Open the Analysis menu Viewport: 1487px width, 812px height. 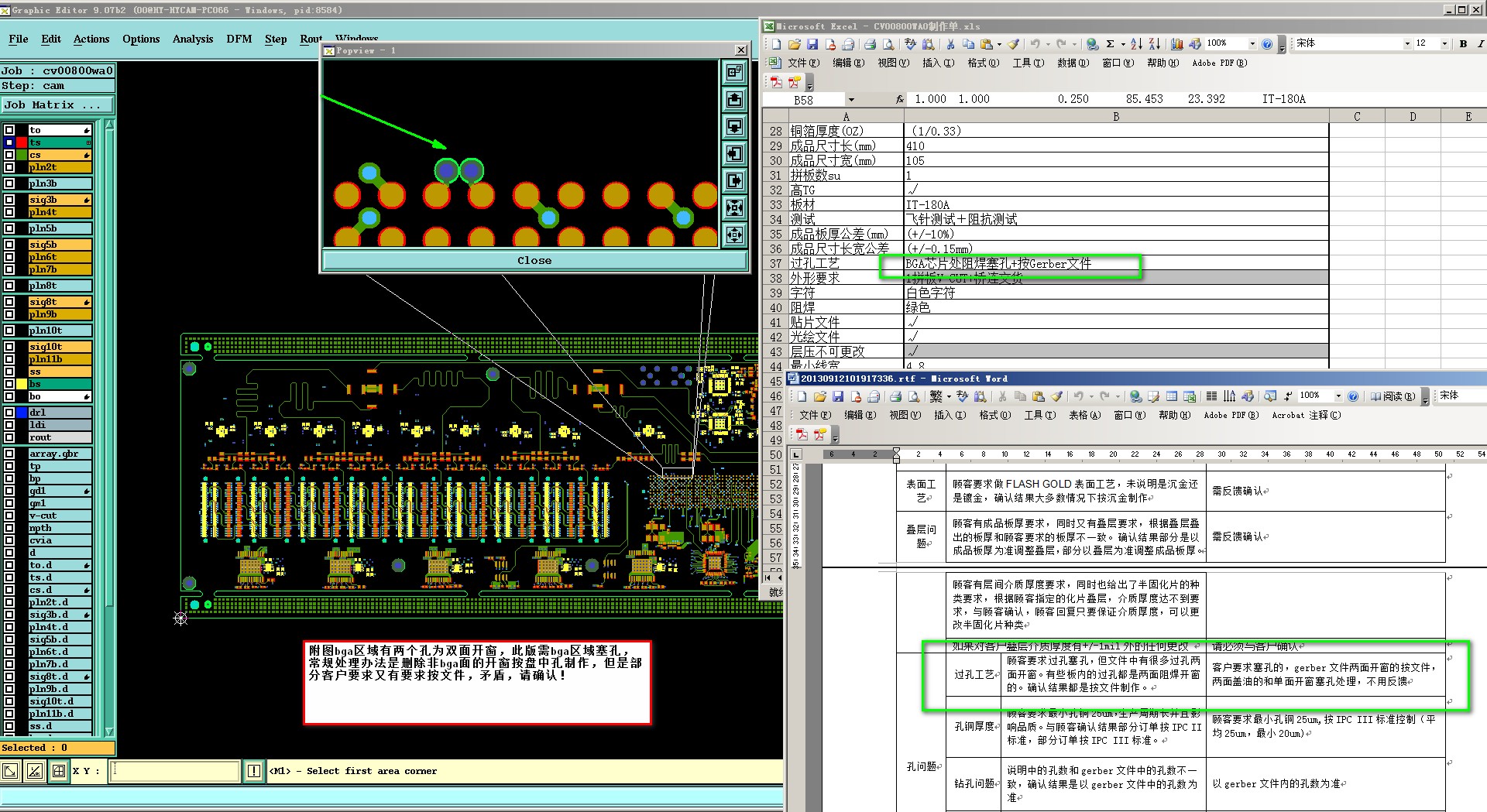192,39
